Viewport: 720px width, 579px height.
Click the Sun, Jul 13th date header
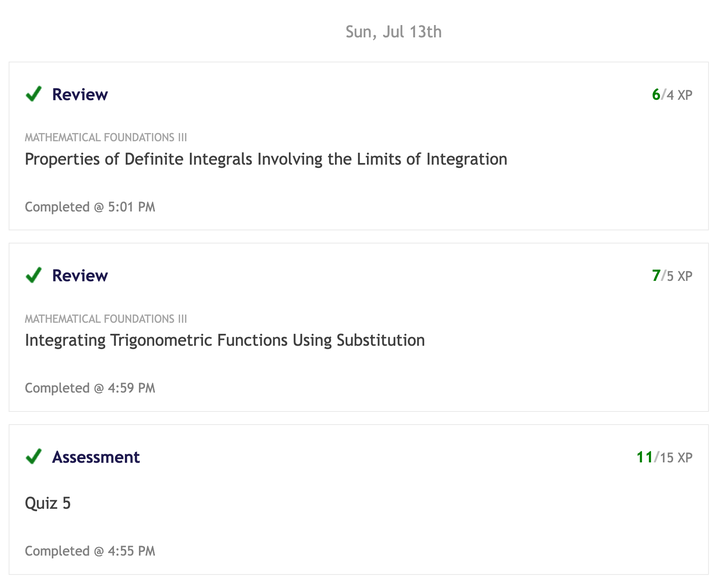393,32
